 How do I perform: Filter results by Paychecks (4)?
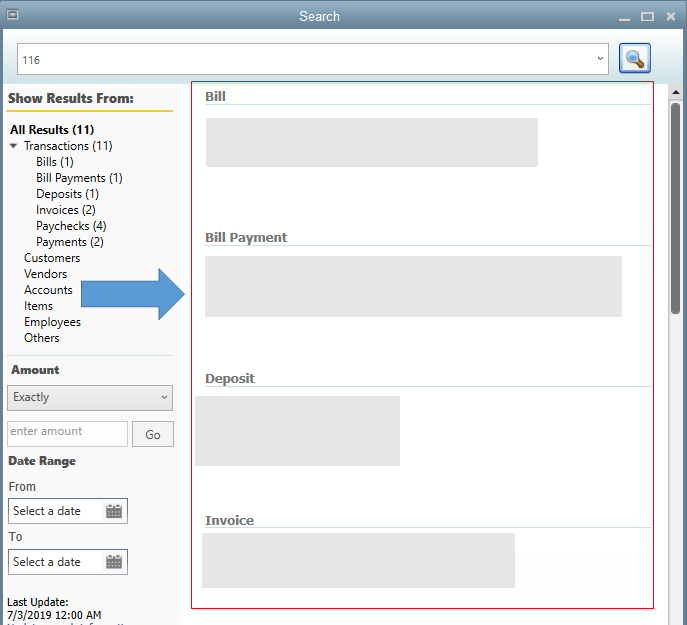point(71,226)
